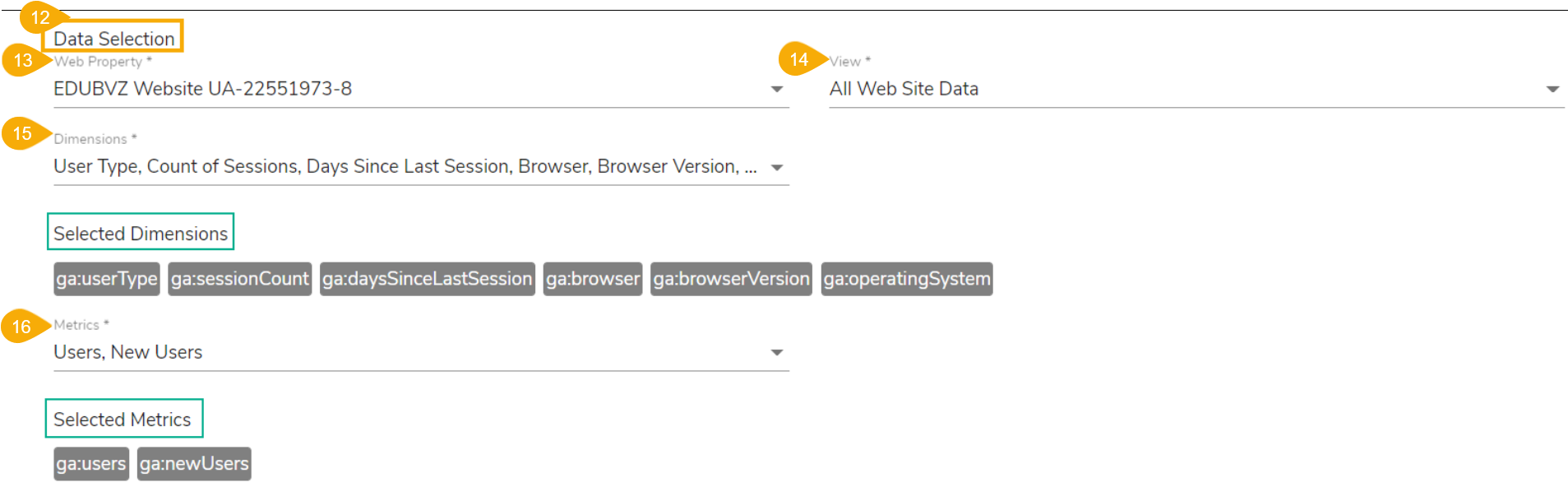Click the User Type dimensions list field
The height and width of the screenshot is (487, 1568).
tap(403, 167)
